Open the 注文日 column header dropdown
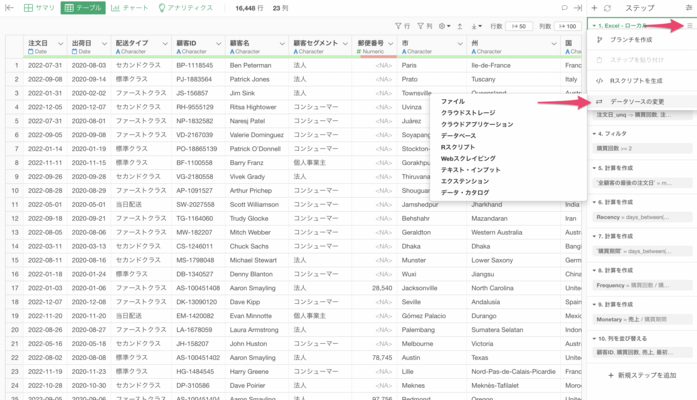The width and height of the screenshot is (697, 400). pyautogui.click(x=60, y=44)
